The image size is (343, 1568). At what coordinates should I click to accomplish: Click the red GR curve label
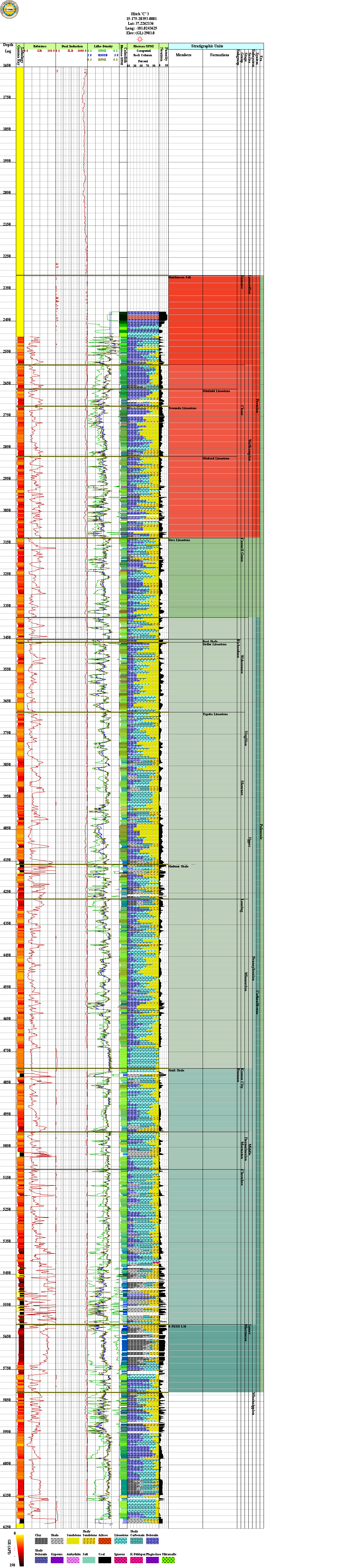pyautogui.click(x=39, y=51)
